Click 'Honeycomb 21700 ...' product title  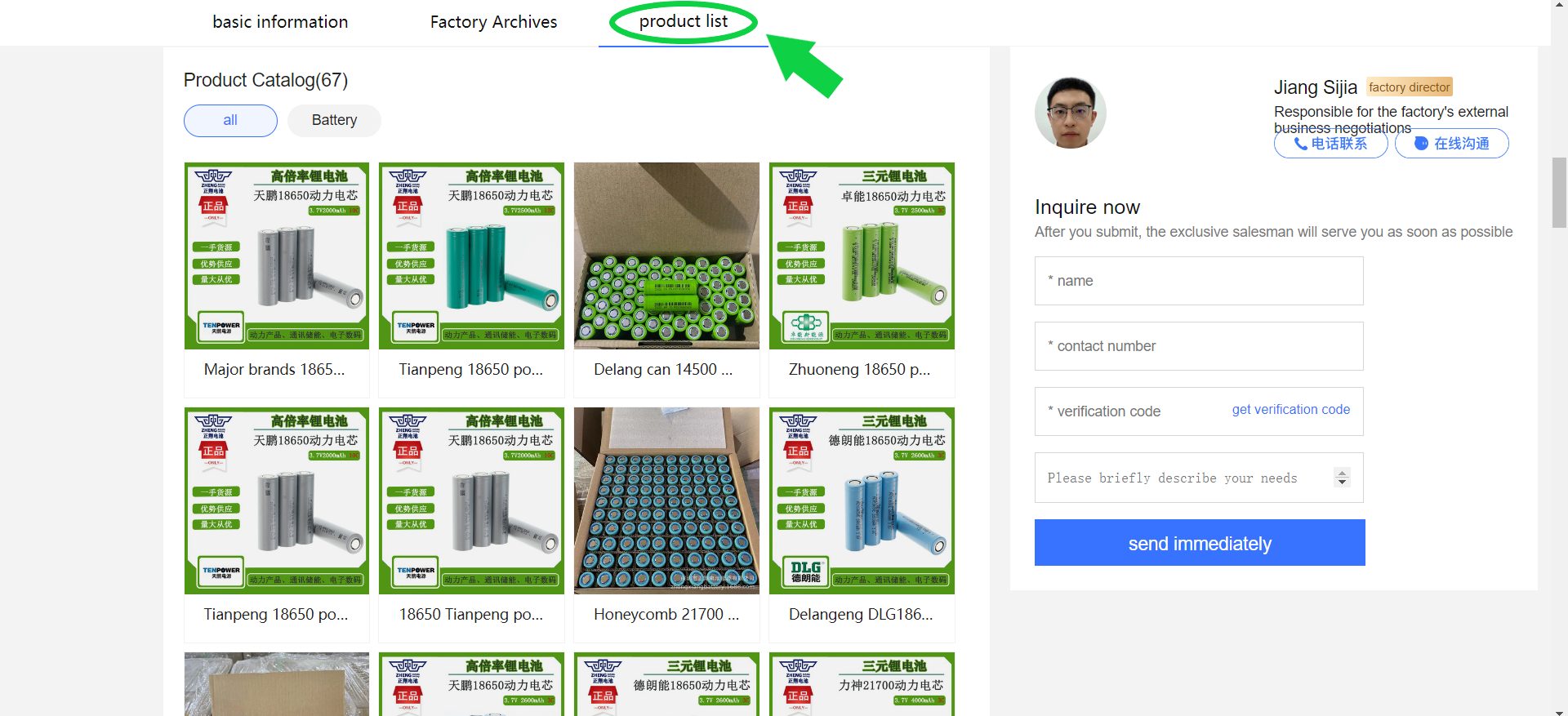click(x=666, y=614)
